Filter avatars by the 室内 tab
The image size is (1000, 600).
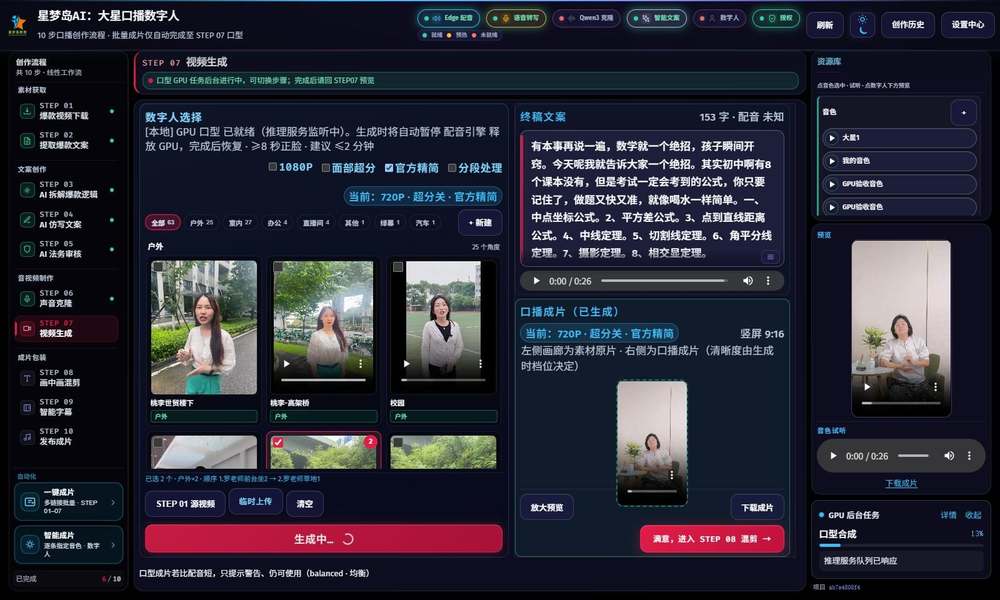coord(240,223)
